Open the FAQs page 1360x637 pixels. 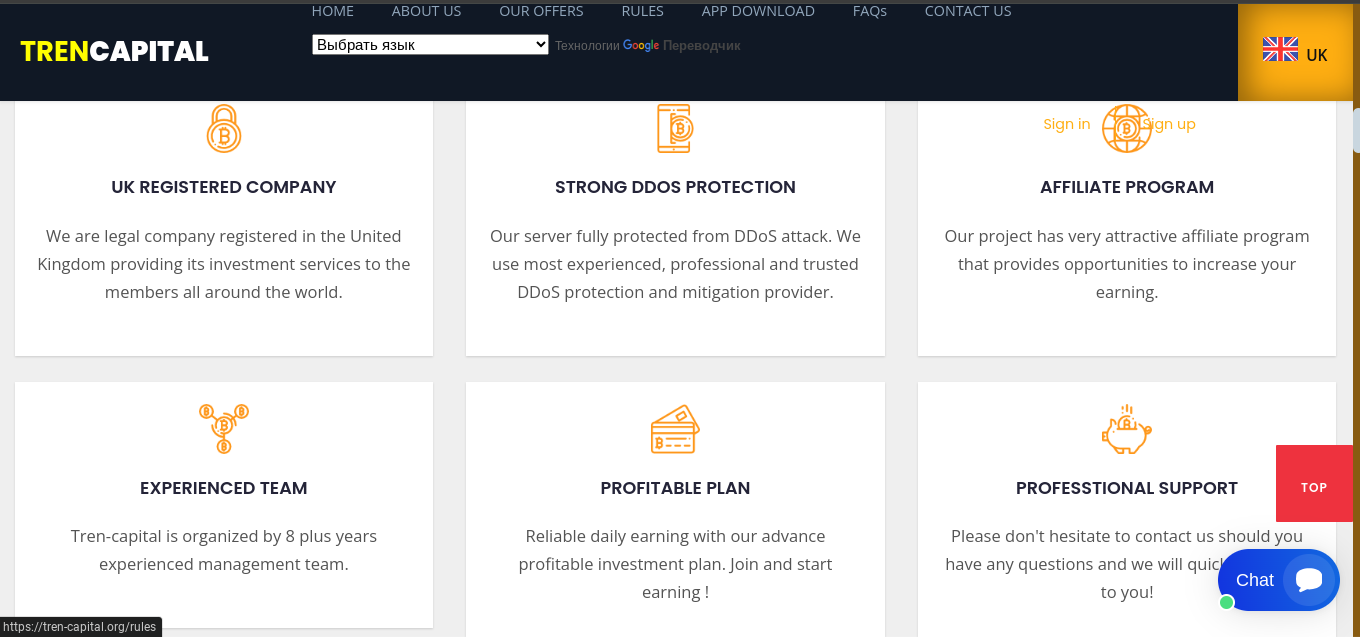click(x=869, y=11)
